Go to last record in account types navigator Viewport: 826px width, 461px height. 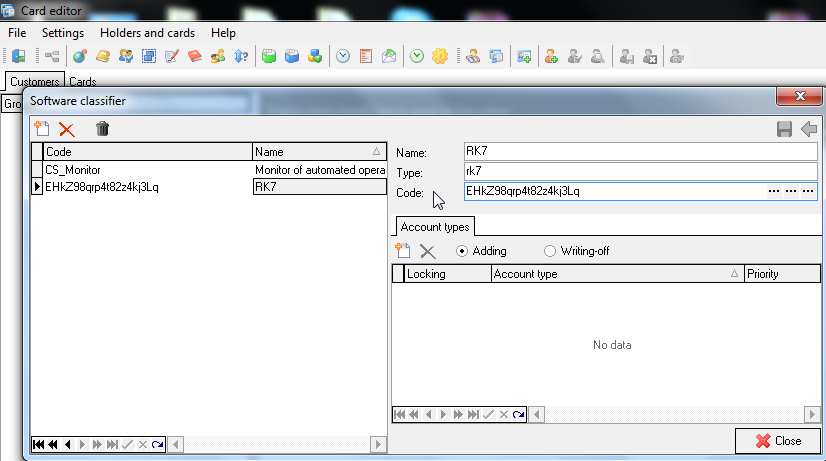474,415
